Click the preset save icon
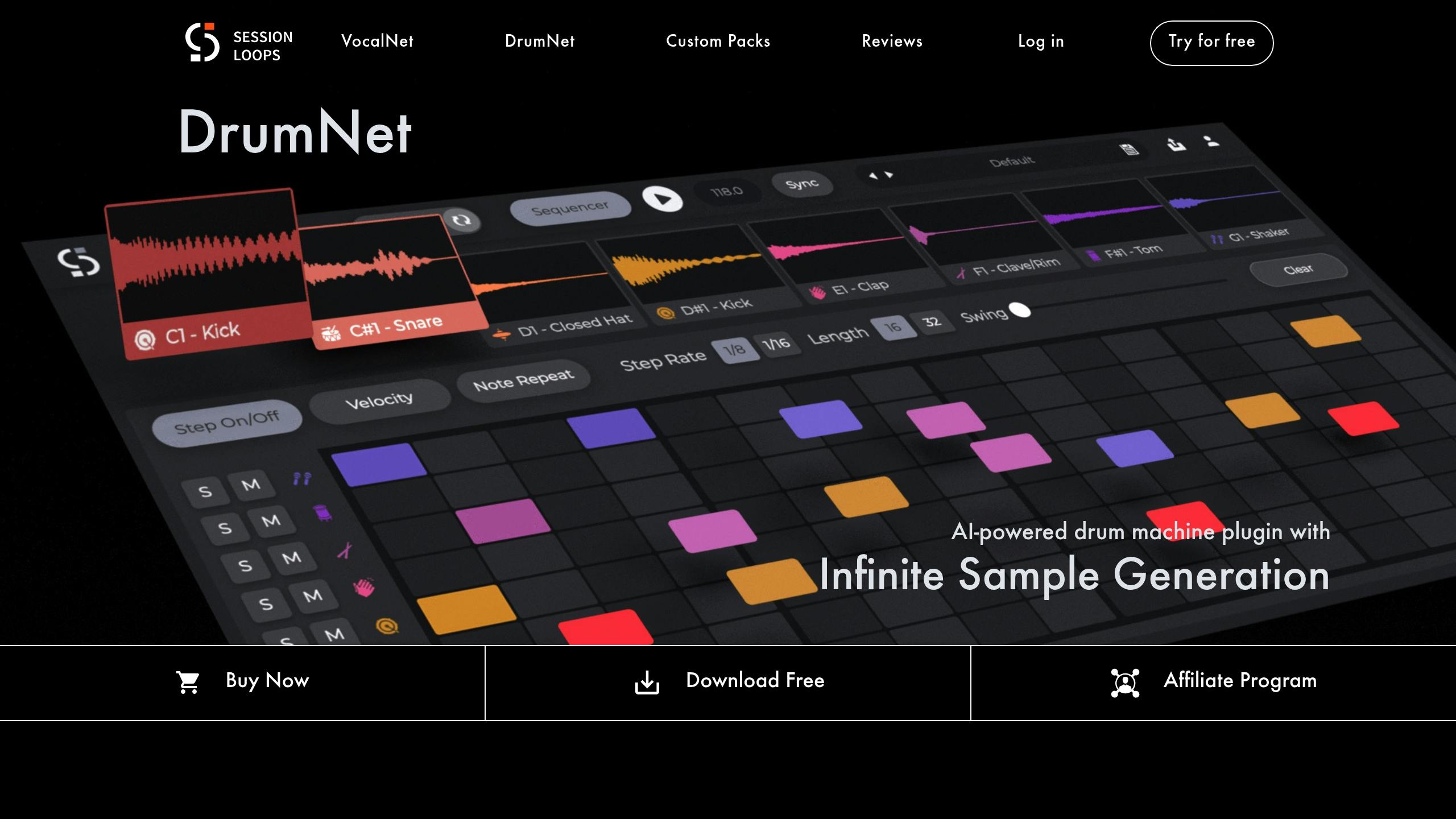This screenshot has width=1456, height=819. 1129,150
